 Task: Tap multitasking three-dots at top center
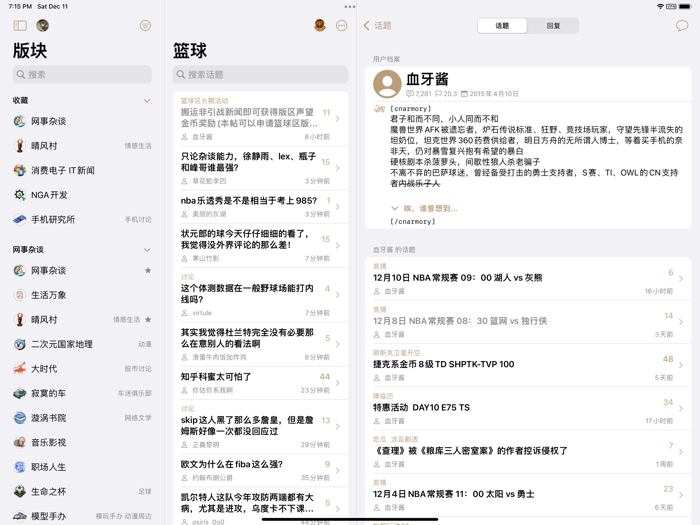[x=350, y=7]
